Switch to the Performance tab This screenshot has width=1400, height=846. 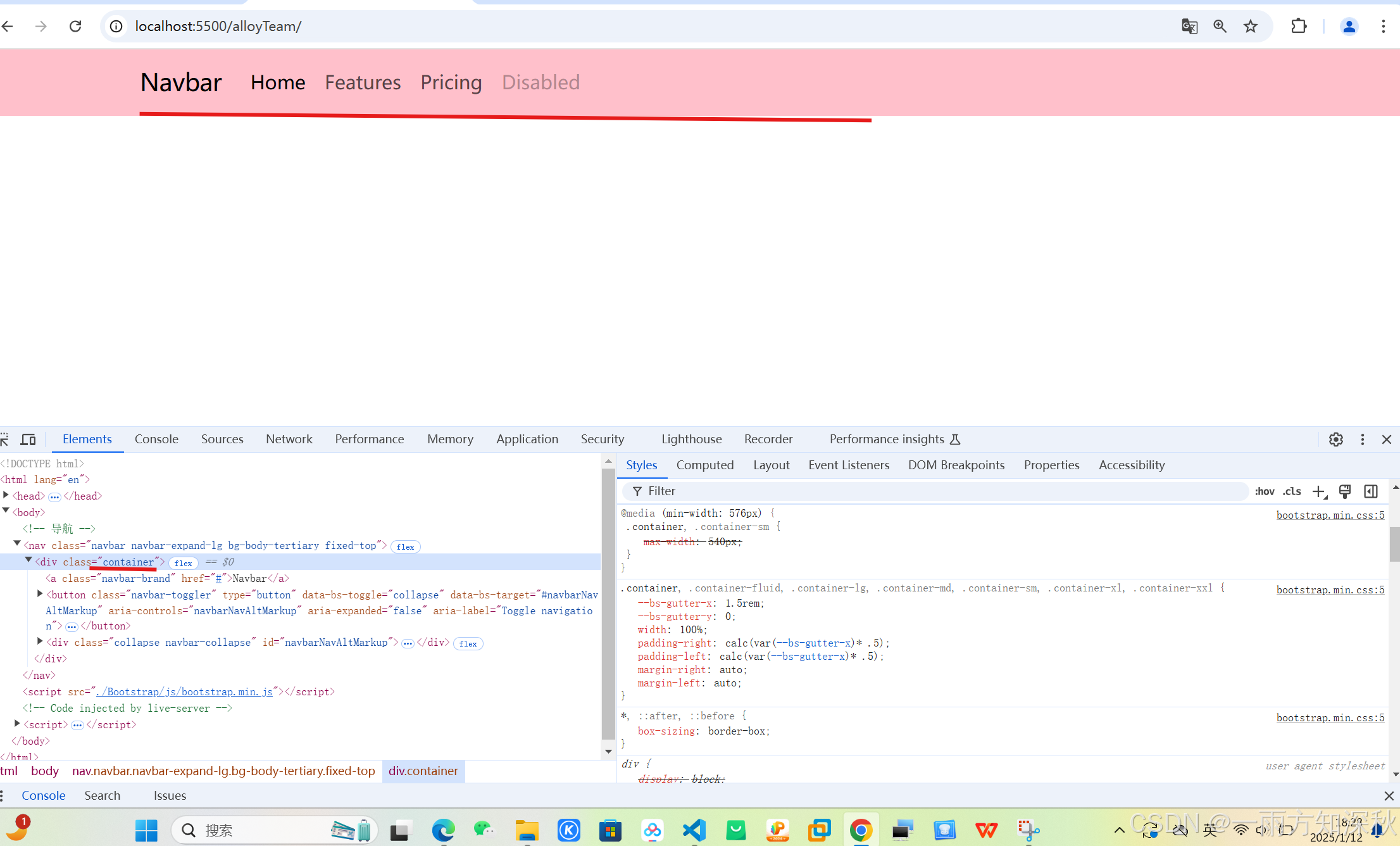[369, 439]
